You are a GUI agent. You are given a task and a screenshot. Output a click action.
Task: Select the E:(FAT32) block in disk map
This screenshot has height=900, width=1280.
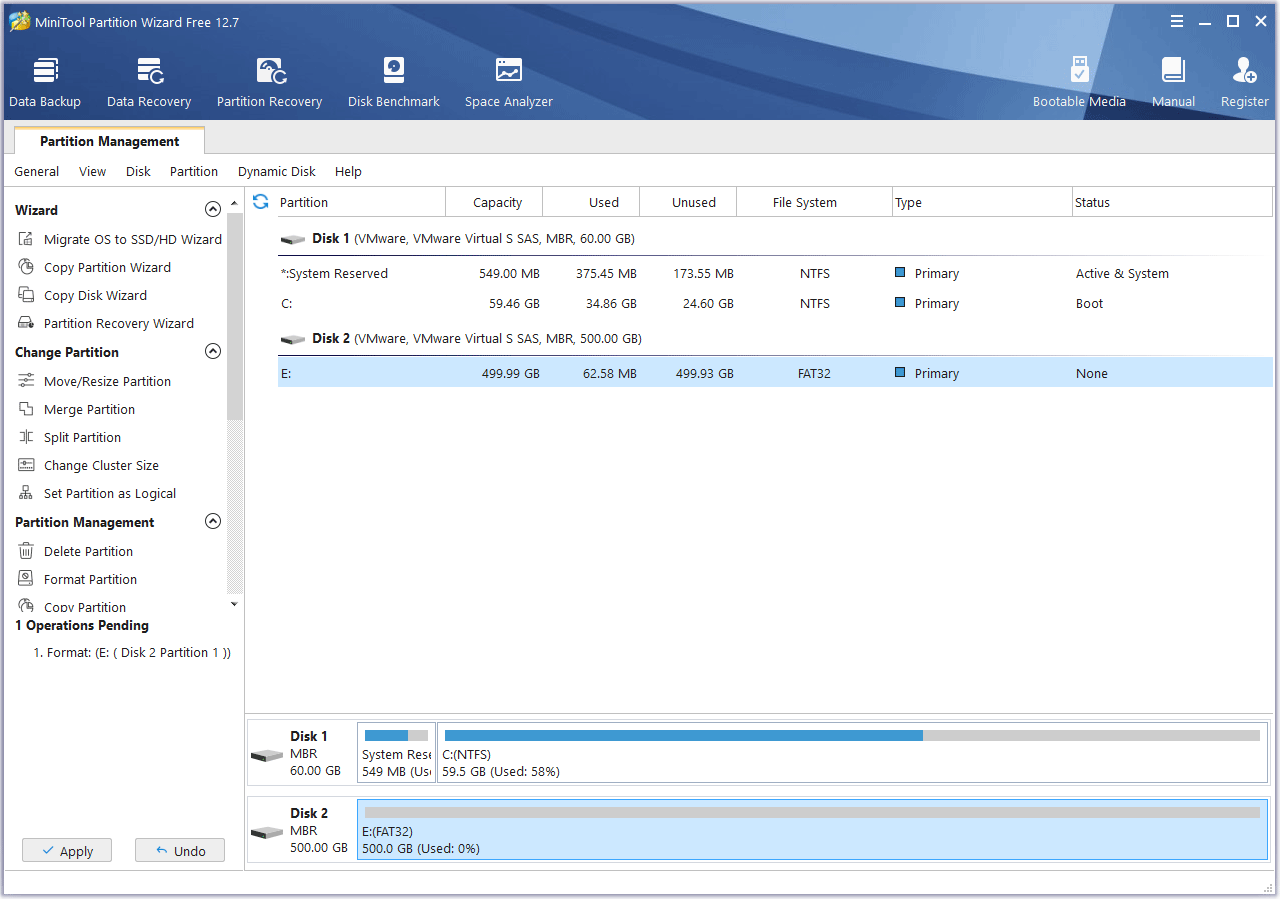pyautogui.click(x=812, y=830)
